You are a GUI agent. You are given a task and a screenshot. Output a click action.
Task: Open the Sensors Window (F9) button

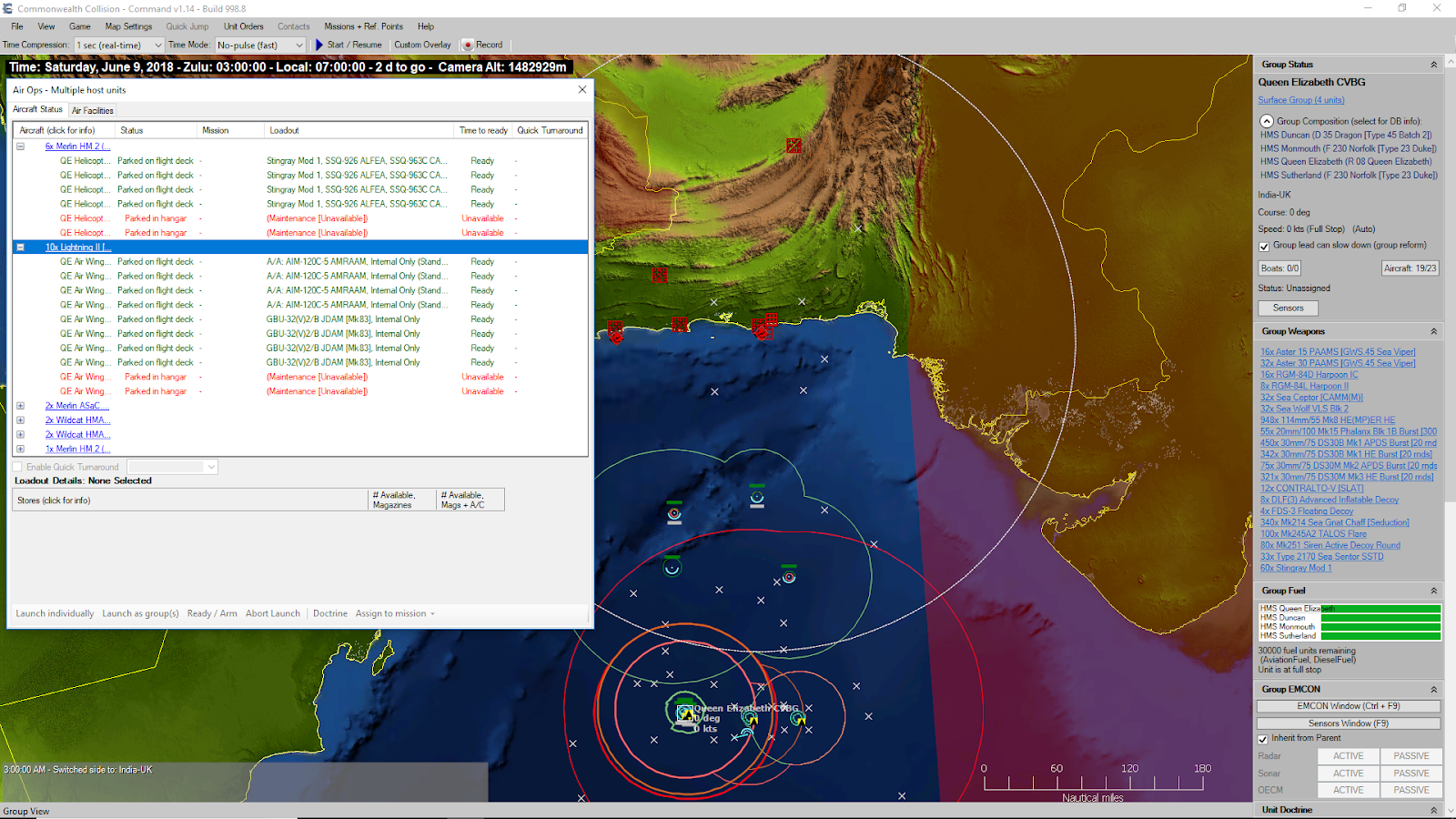(x=1349, y=723)
